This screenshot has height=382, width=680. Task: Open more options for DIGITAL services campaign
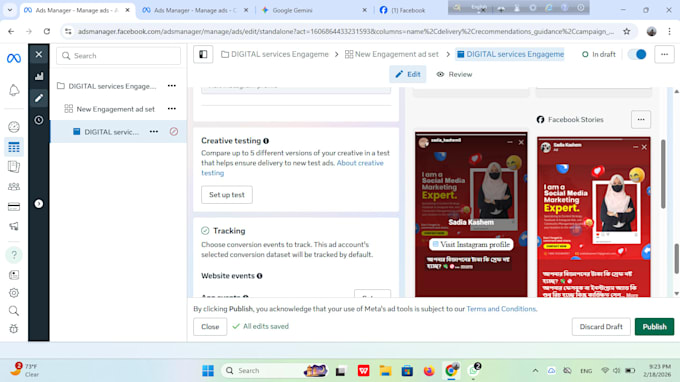pyautogui.click(x=172, y=86)
